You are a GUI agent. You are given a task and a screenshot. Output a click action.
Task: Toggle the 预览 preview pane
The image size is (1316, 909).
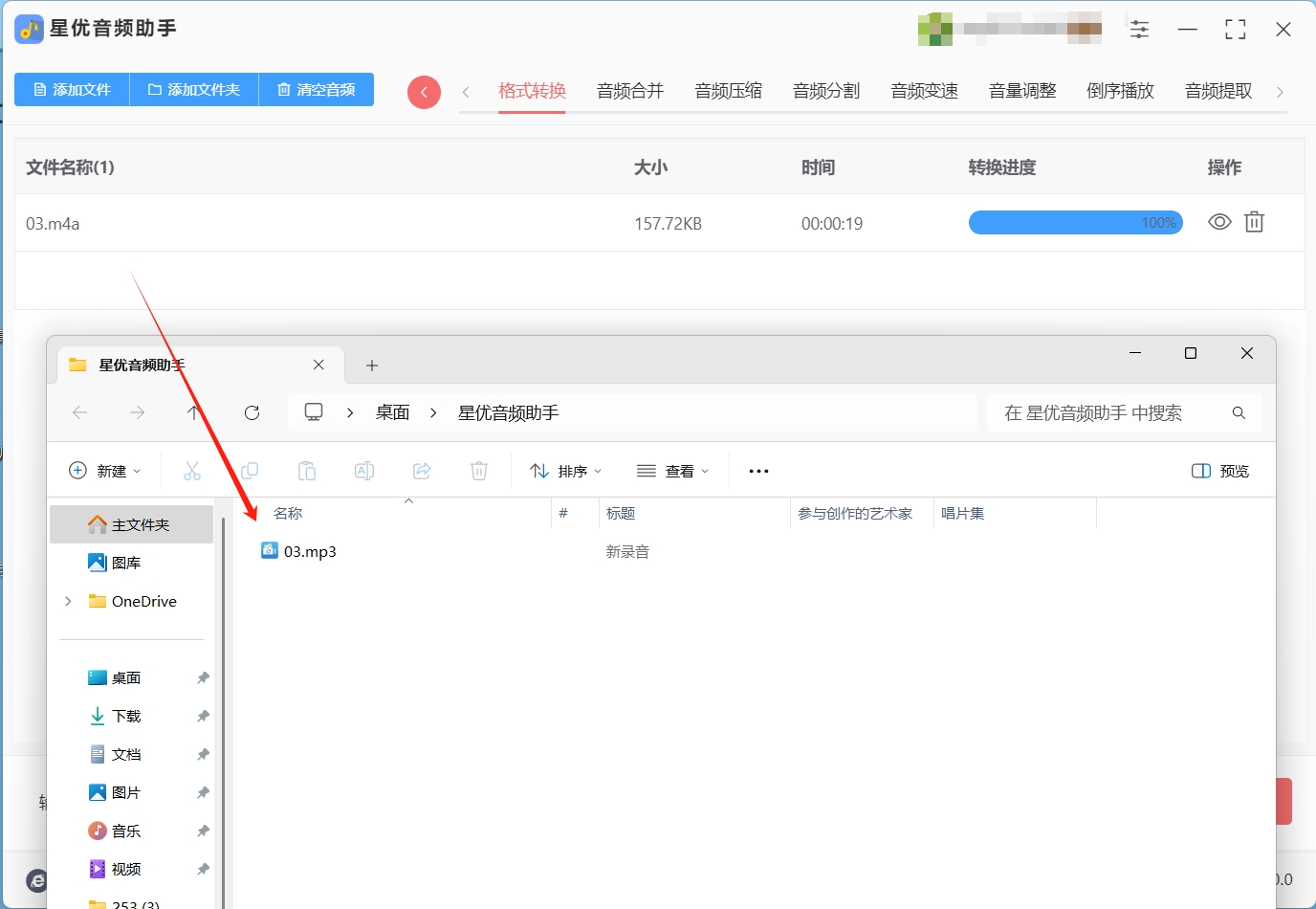(x=1220, y=471)
